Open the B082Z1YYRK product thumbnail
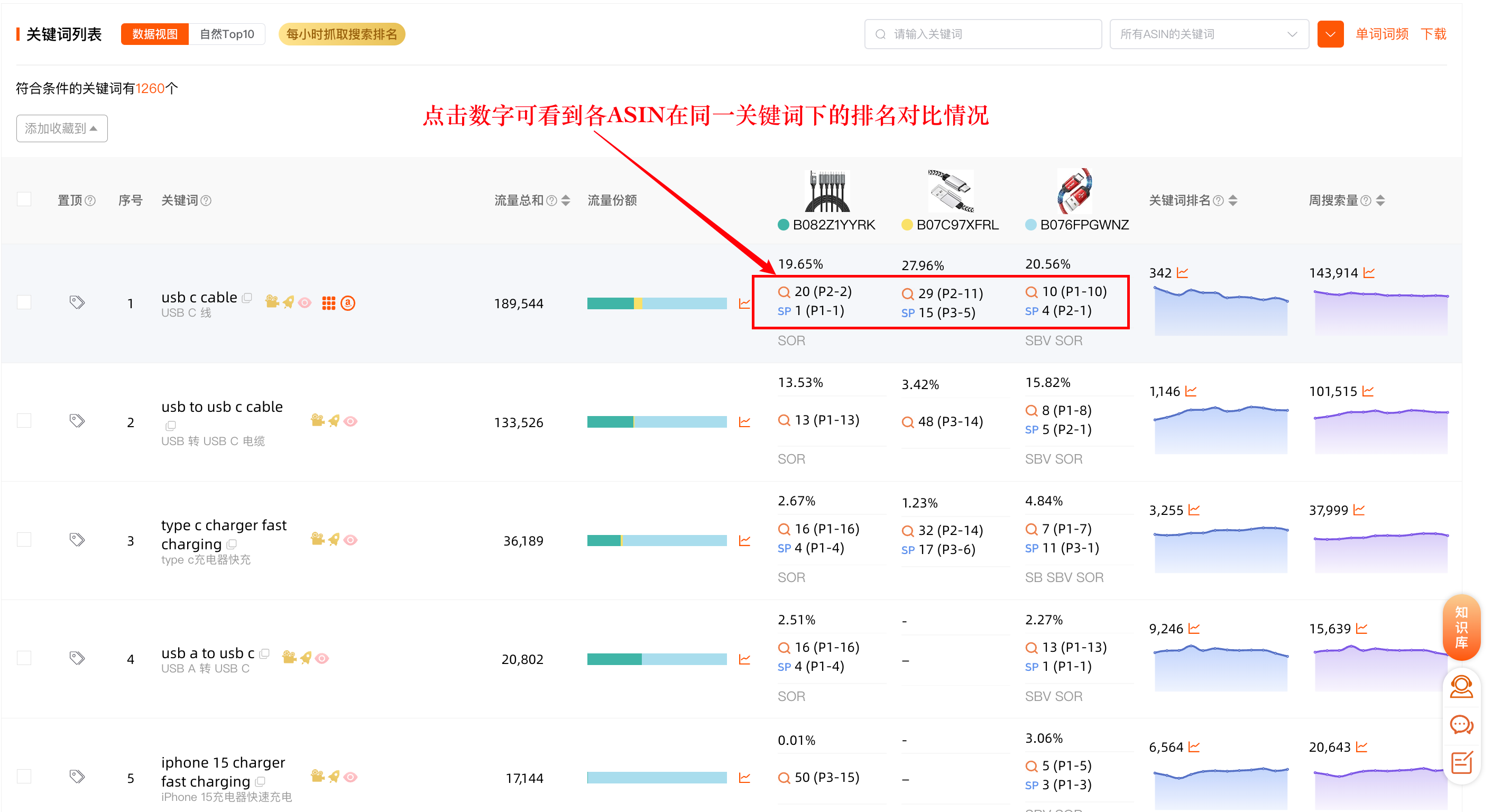Viewport: 1492px width, 812px height. point(827,191)
